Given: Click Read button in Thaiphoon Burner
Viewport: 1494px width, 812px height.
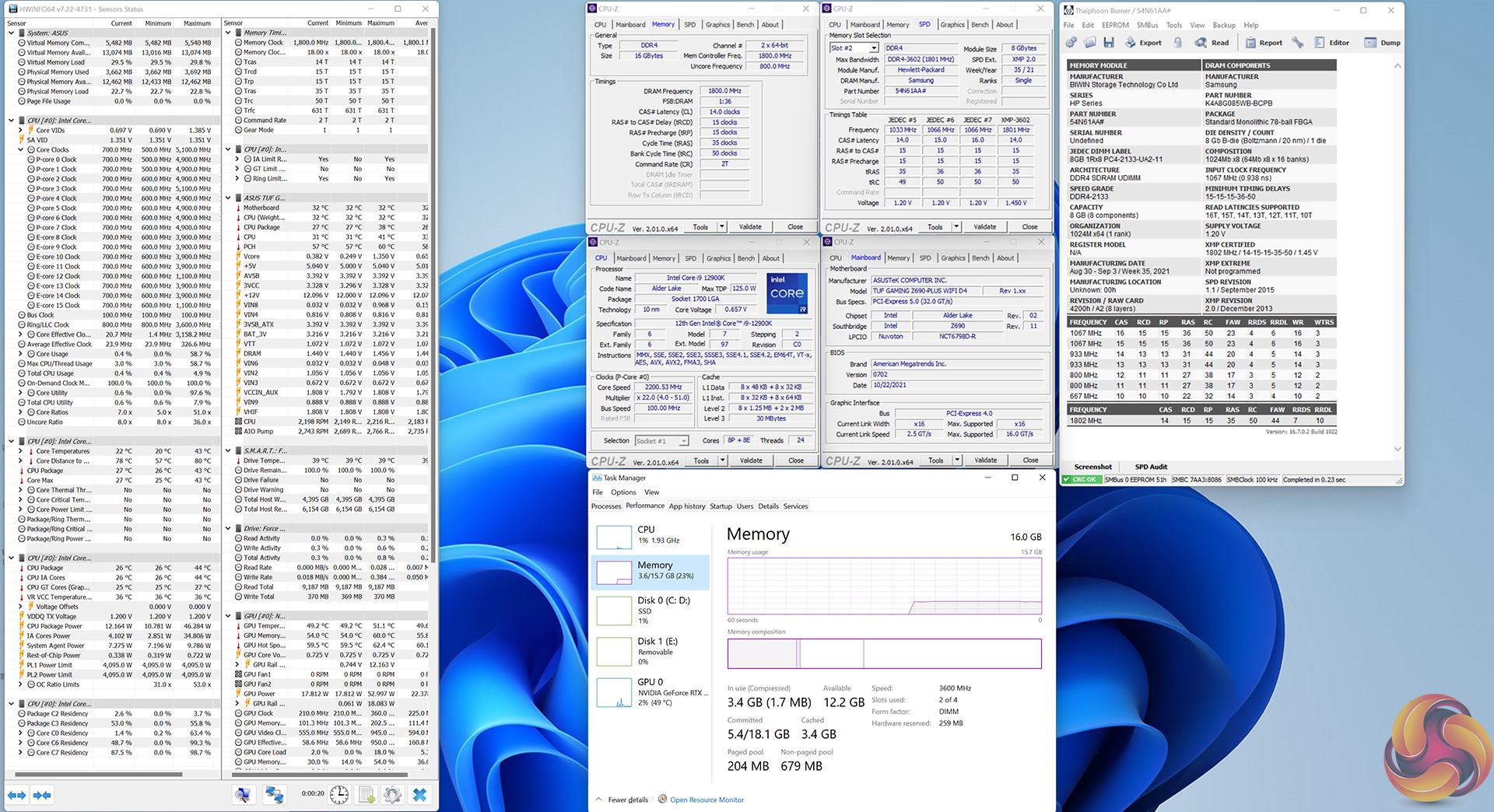Looking at the screenshot, I should pyautogui.click(x=1212, y=43).
